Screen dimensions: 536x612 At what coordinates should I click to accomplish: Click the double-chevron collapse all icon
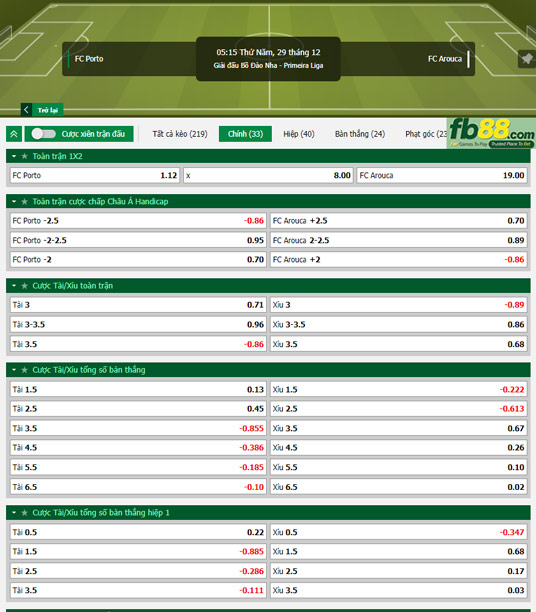(x=14, y=134)
